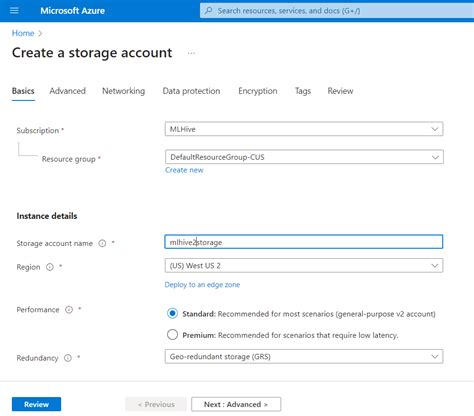Show info icon for Performance
474x416 pixels.
coord(69,310)
